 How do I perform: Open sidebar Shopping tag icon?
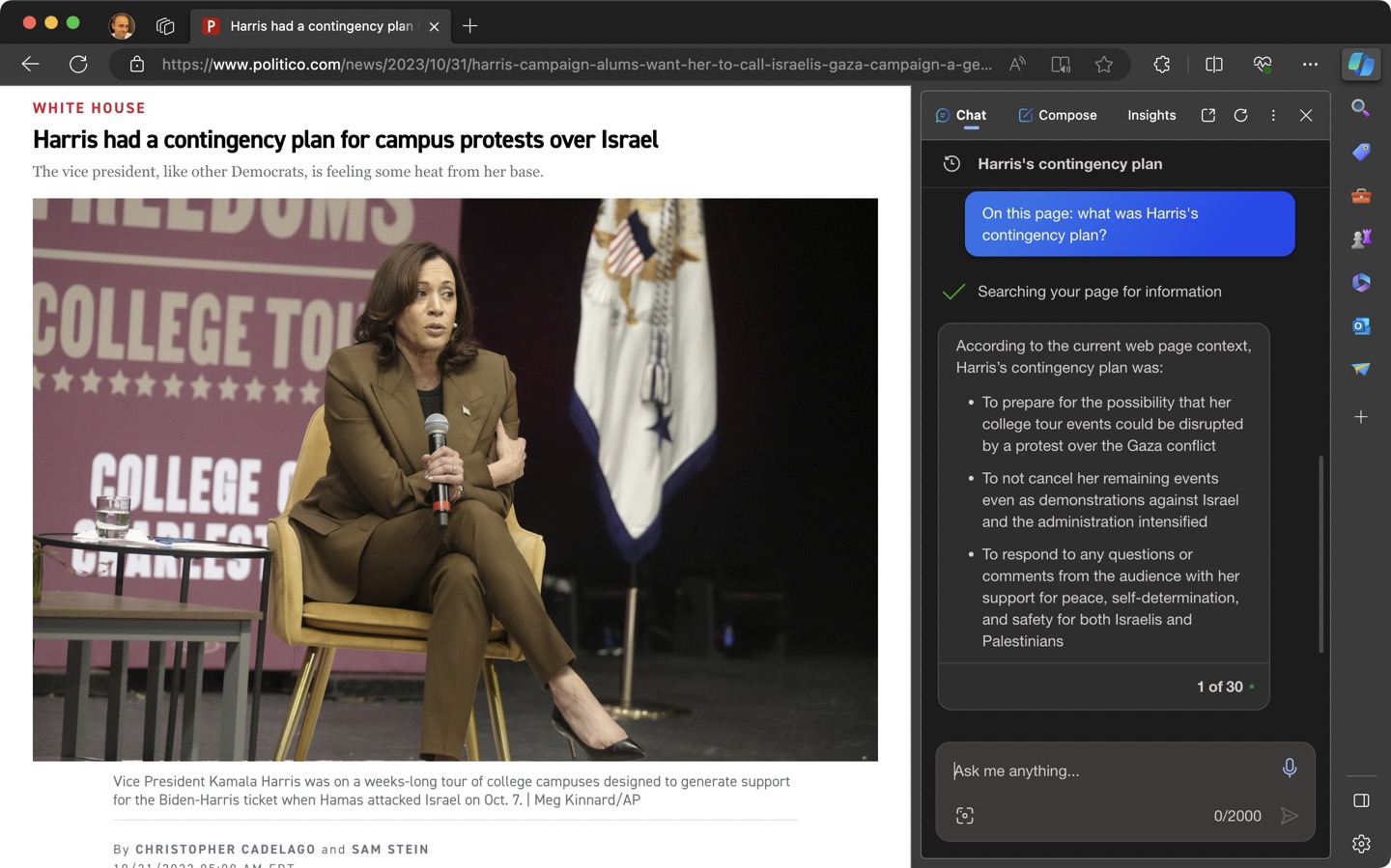coord(1361,152)
